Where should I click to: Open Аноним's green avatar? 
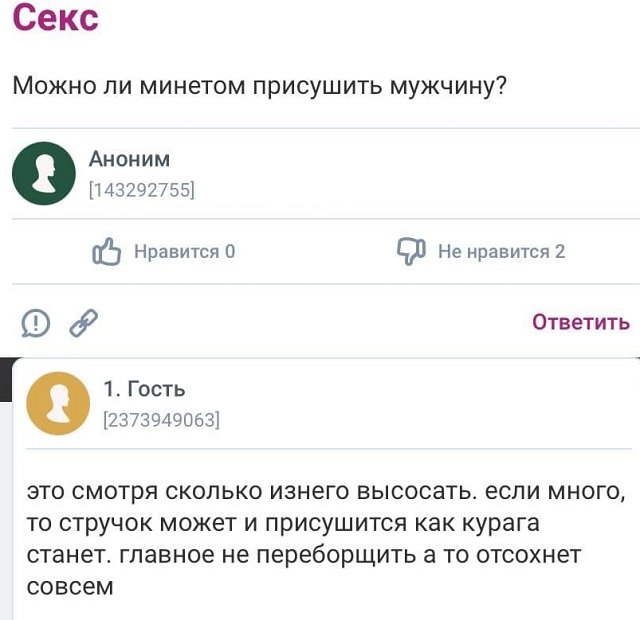[44, 173]
